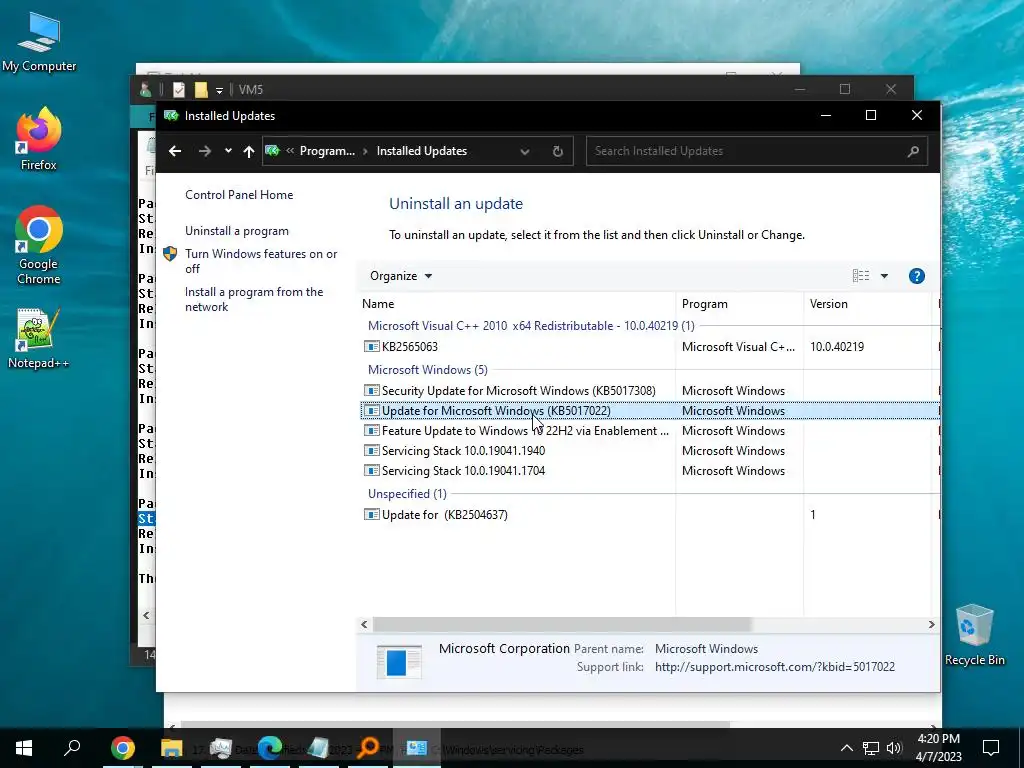This screenshot has height=768, width=1024.
Task: Open Google Chrome desktop shortcut
Action: (x=39, y=246)
